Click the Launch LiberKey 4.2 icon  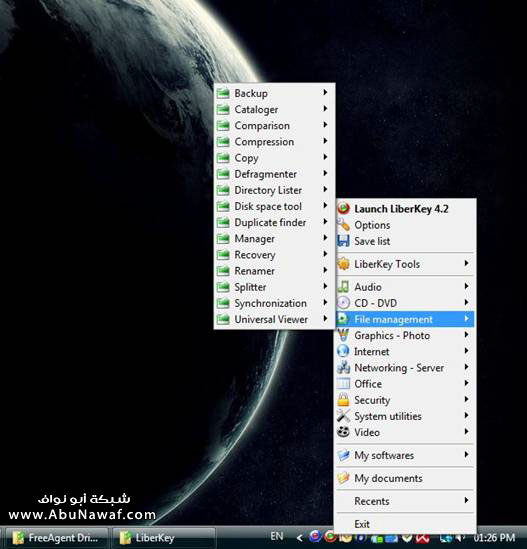click(x=344, y=208)
